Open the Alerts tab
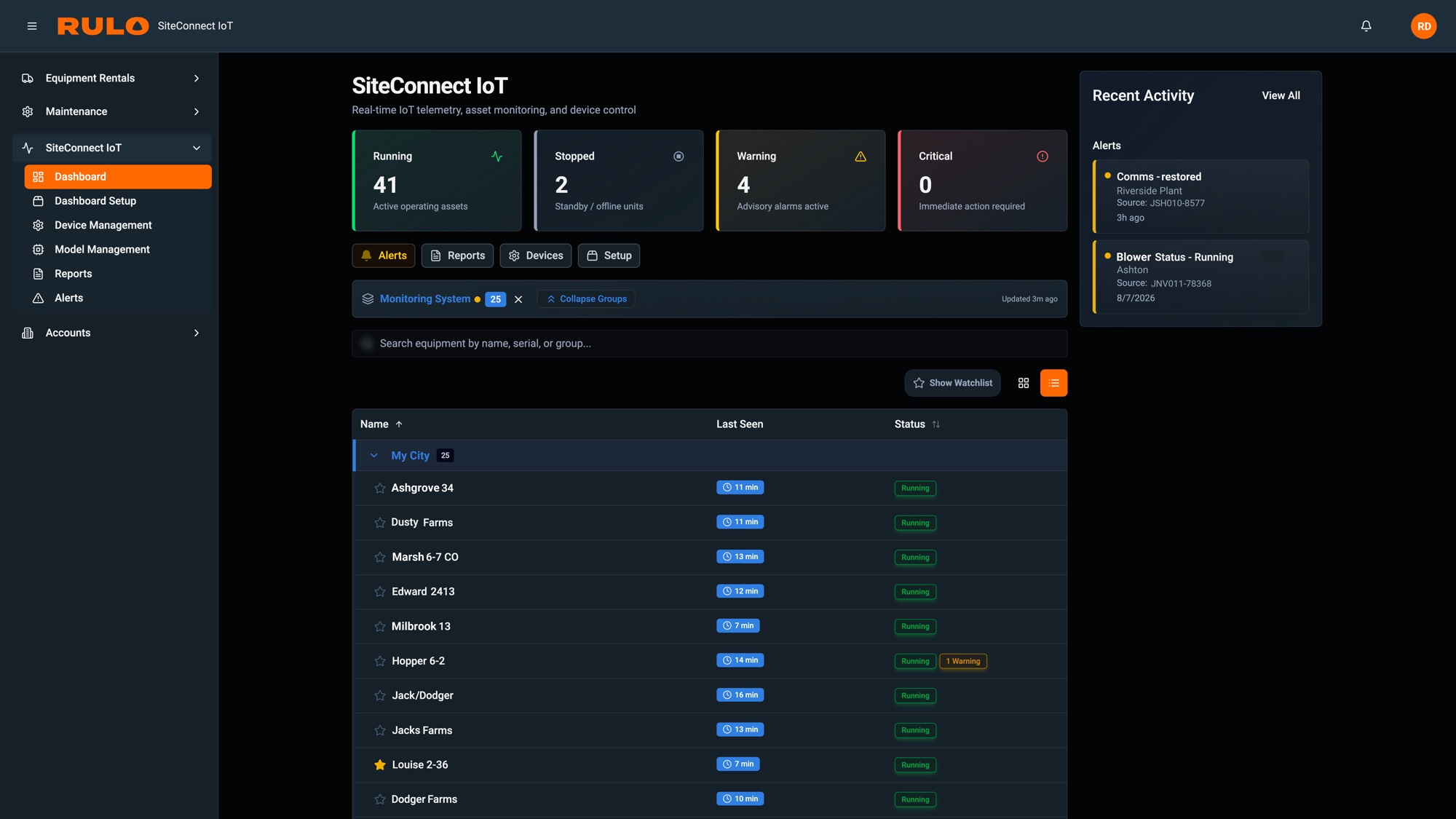Viewport: 1456px width, 819px height. (x=384, y=256)
